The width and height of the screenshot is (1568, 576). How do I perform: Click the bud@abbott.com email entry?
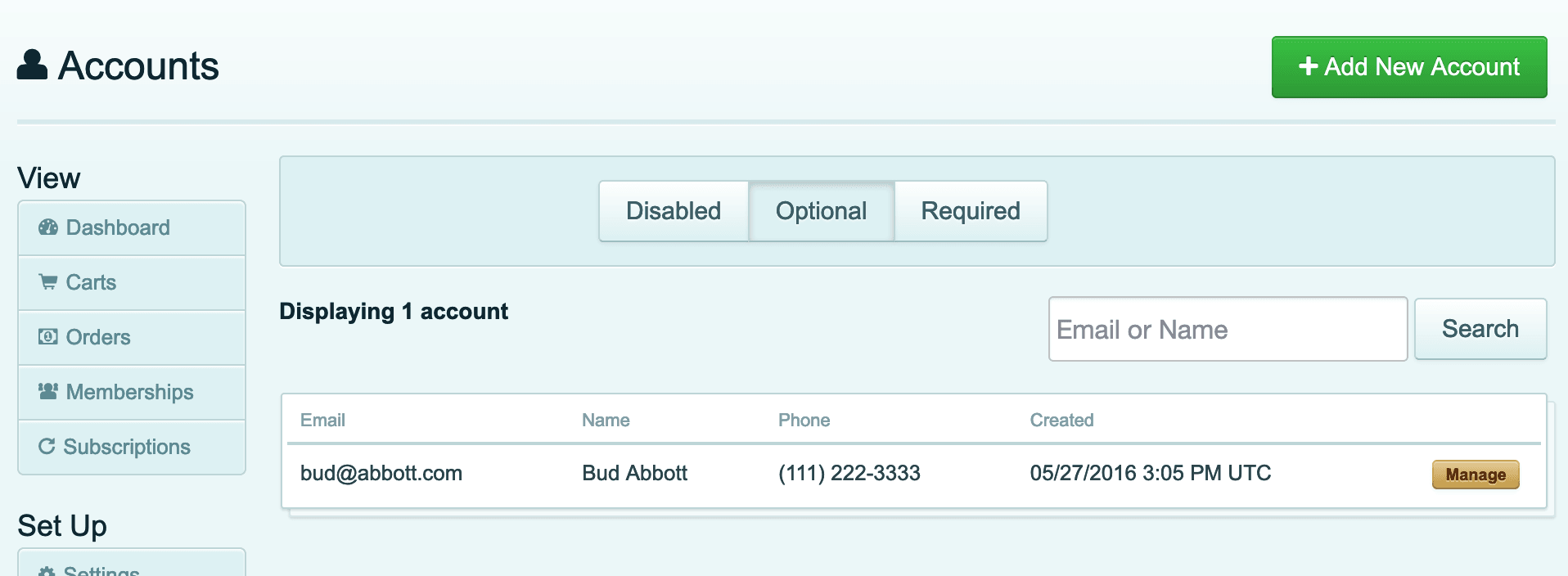coord(381,473)
